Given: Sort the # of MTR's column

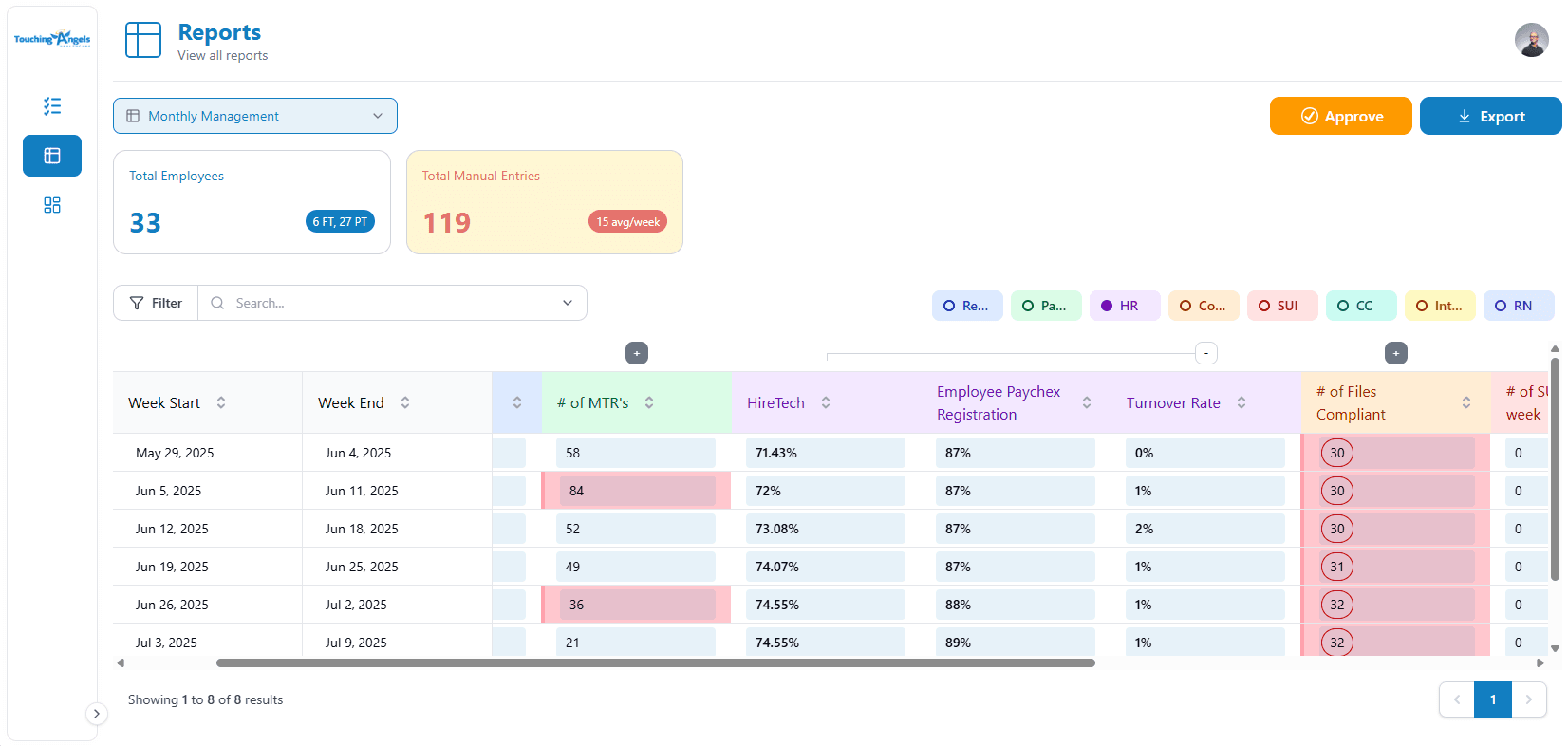Looking at the screenshot, I should [649, 402].
